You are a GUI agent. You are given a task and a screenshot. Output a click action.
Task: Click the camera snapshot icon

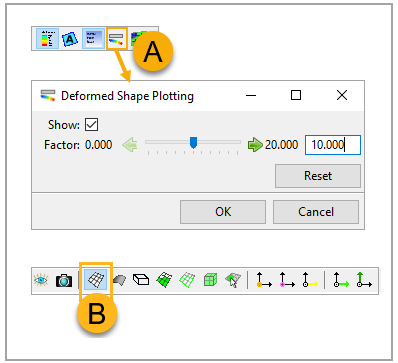pyautogui.click(x=64, y=280)
